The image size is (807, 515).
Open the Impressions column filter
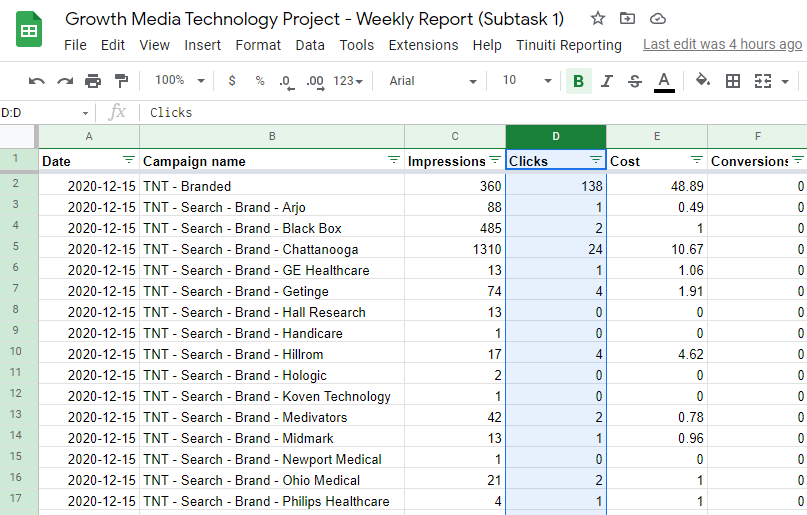click(x=495, y=160)
